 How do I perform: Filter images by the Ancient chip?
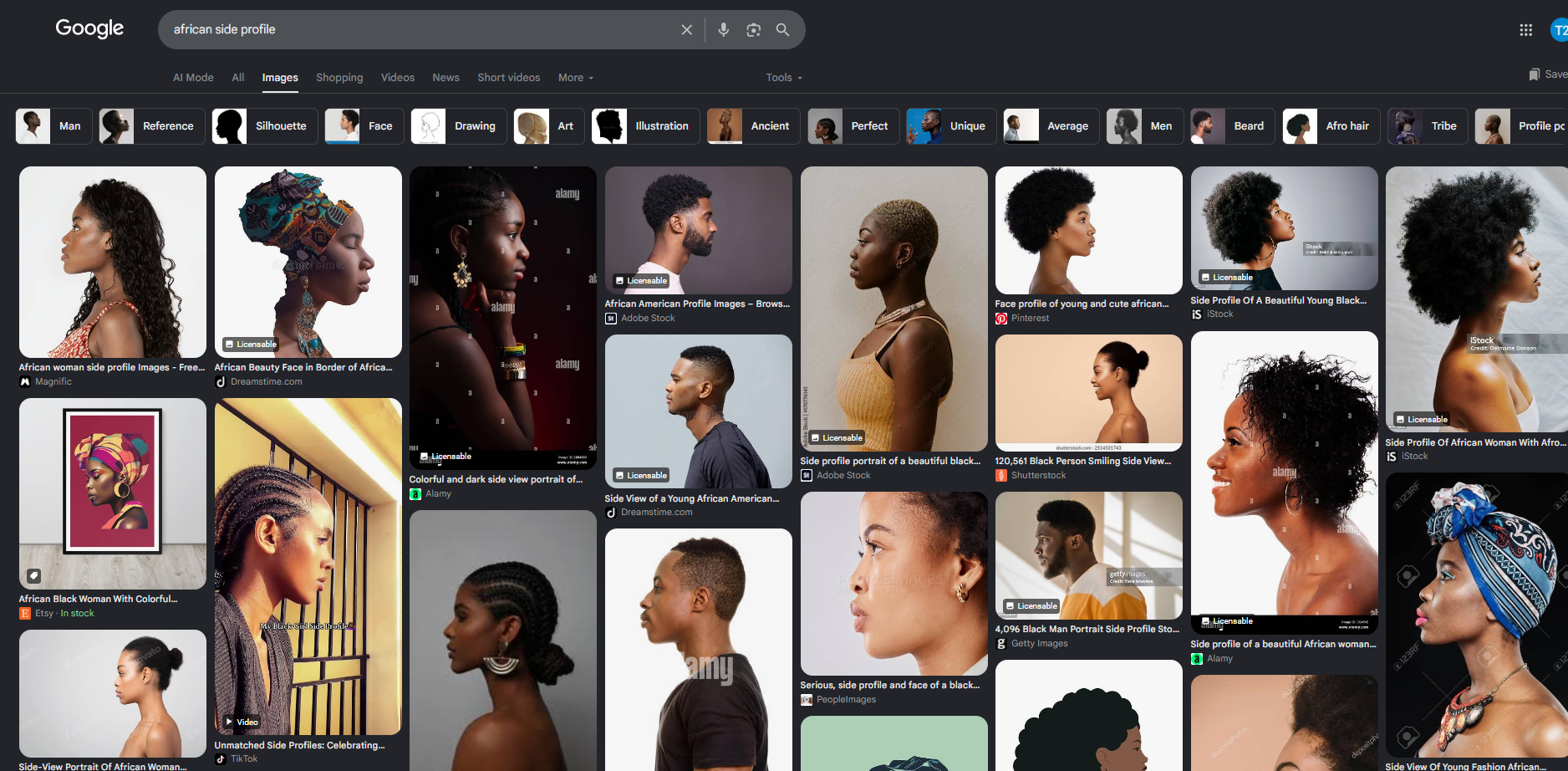point(754,126)
